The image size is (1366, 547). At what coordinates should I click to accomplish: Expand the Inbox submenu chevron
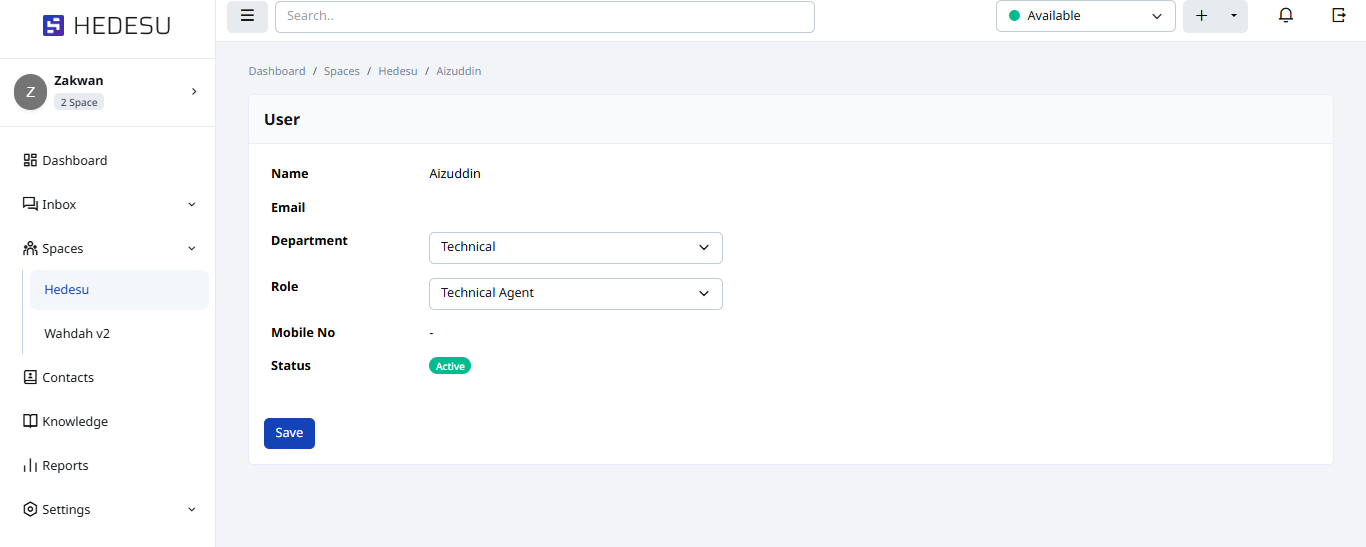[192, 205]
